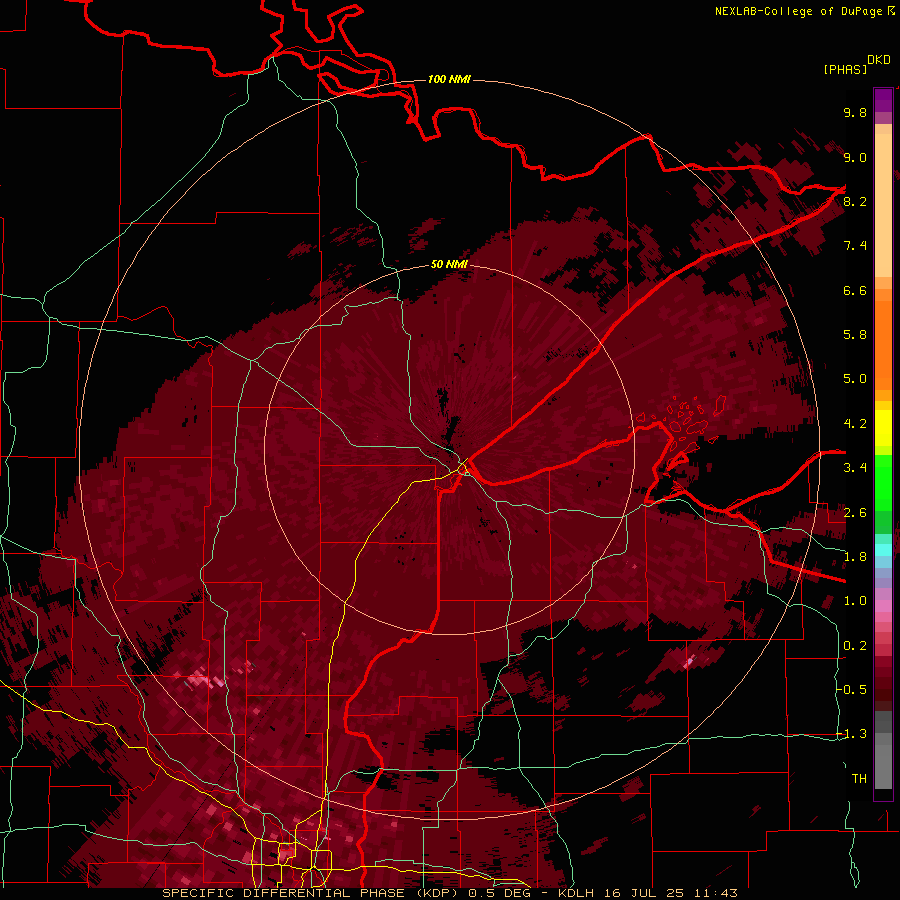This screenshot has height=900, width=900.
Task: Click the bright green swatch on the color scale
Action: point(883,482)
